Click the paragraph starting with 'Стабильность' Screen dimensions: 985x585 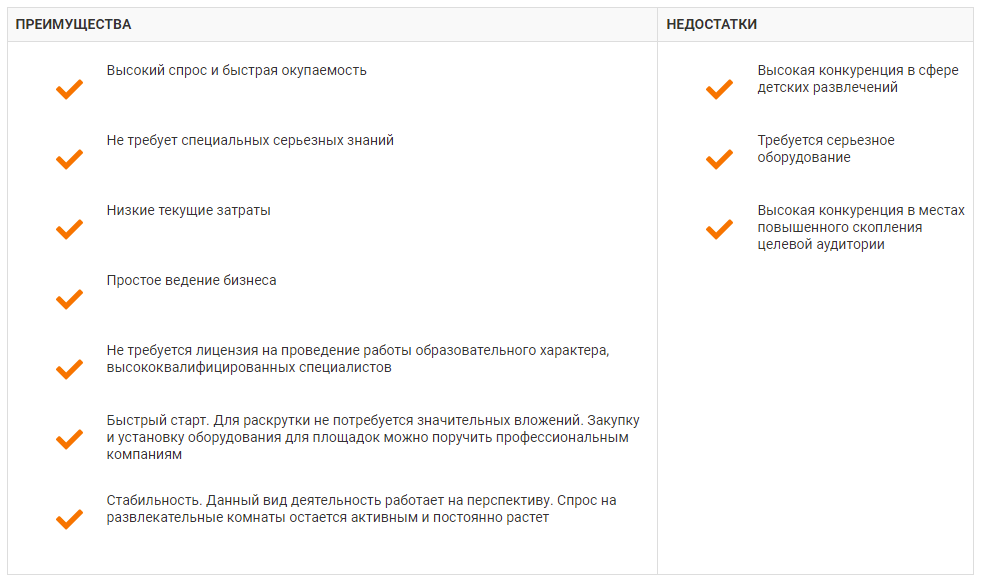click(x=368, y=509)
